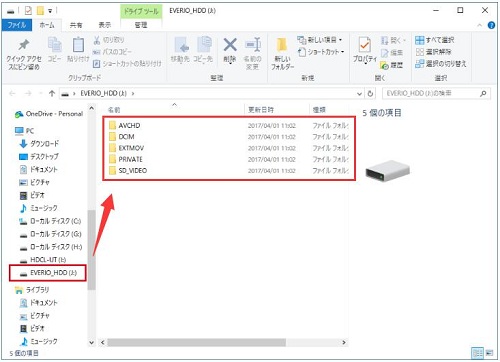Open the New item dropdown
The width and height of the screenshot is (500, 362).
tap(320, 40)
